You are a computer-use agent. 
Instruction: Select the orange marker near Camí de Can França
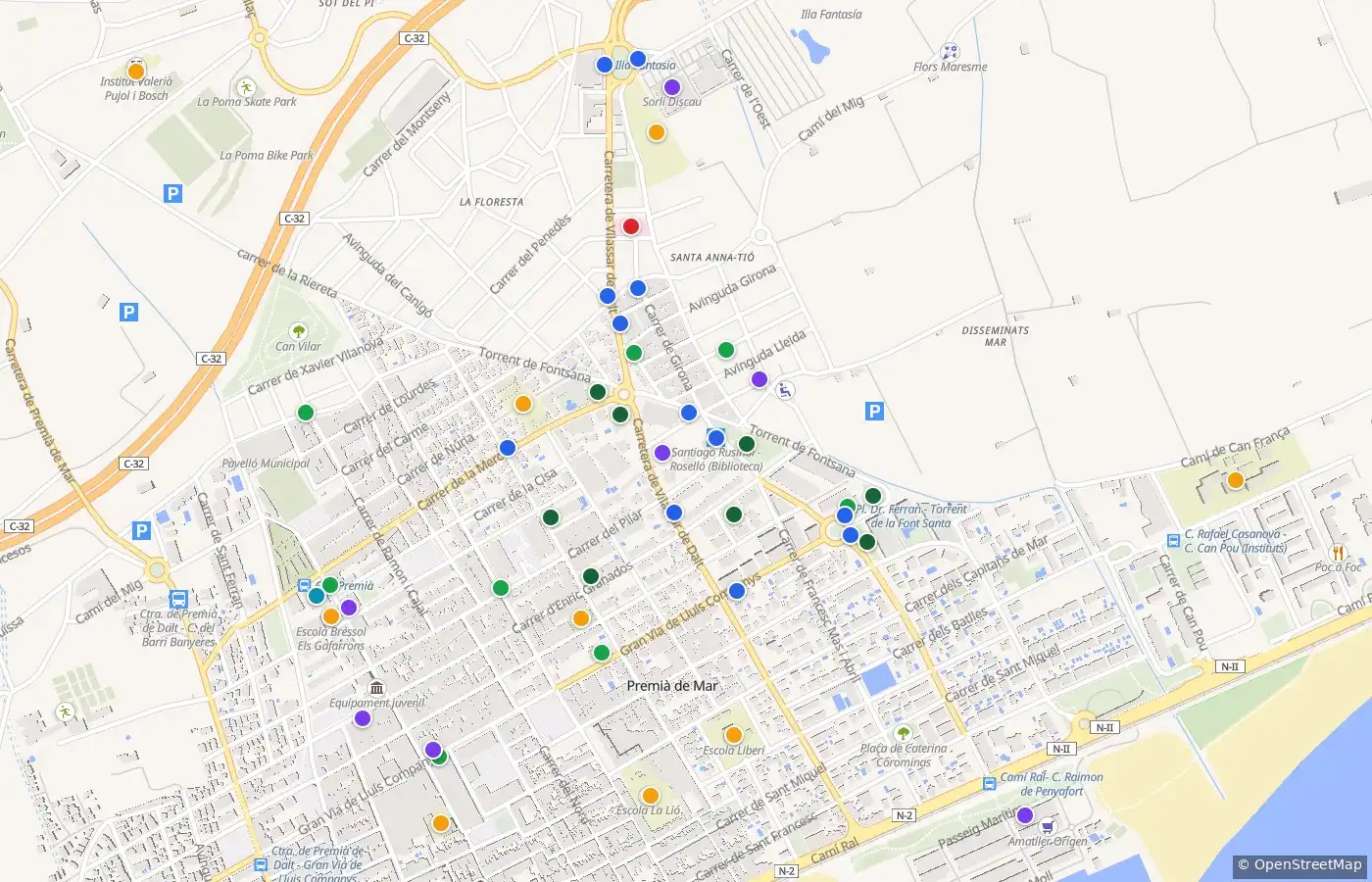pos(1236,480)
